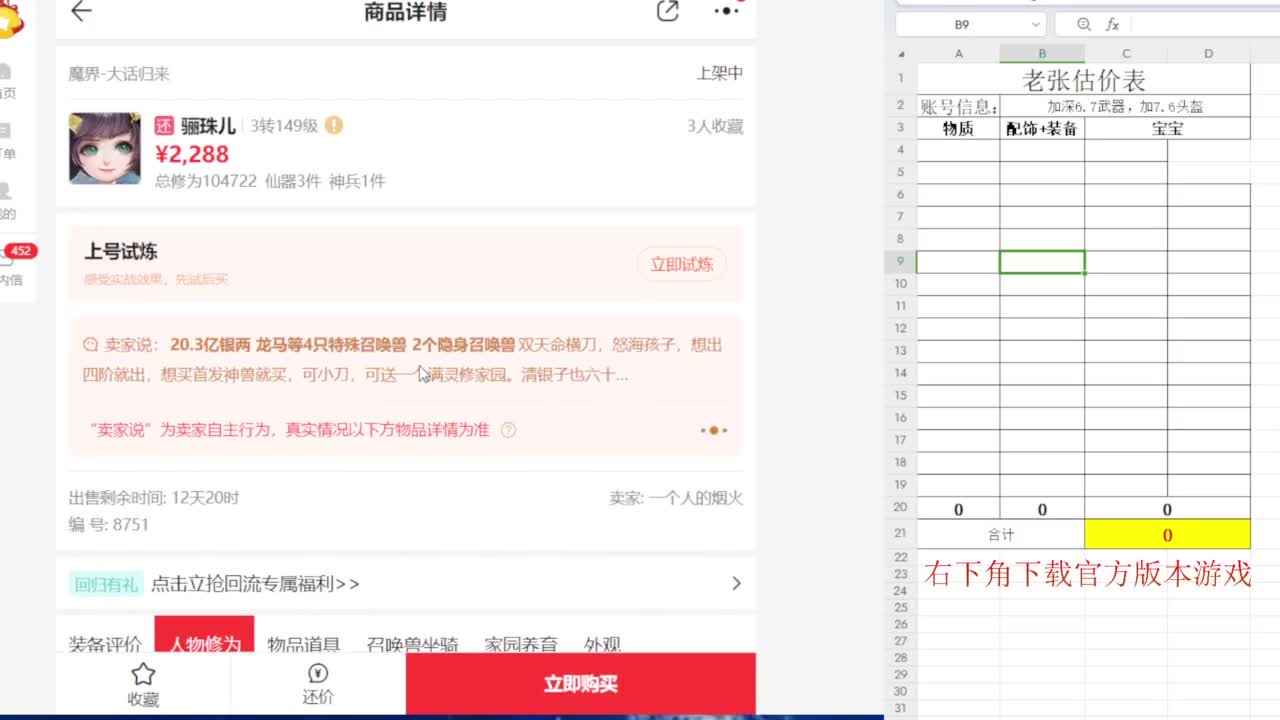
Task: Click the 还 badge beside character name
Action: 164,126
